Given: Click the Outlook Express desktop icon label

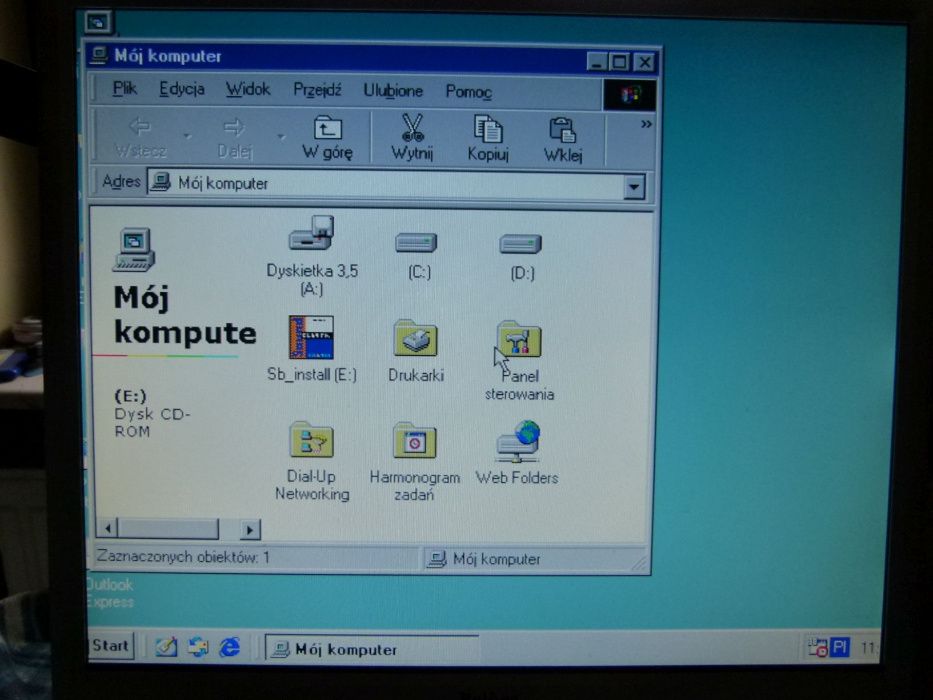Looking at the screenshot, I should tap(110, 593).
